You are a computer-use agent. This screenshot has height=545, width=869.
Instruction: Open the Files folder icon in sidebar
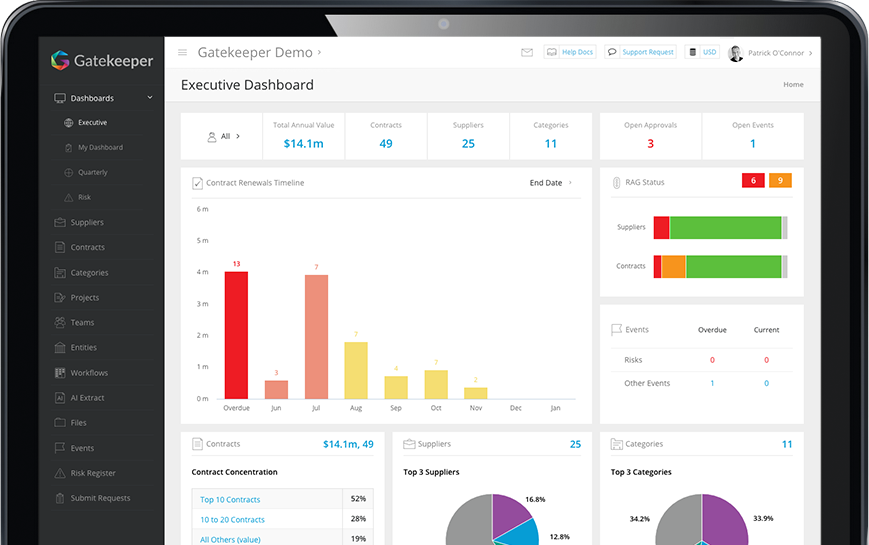tap(60, 423)
